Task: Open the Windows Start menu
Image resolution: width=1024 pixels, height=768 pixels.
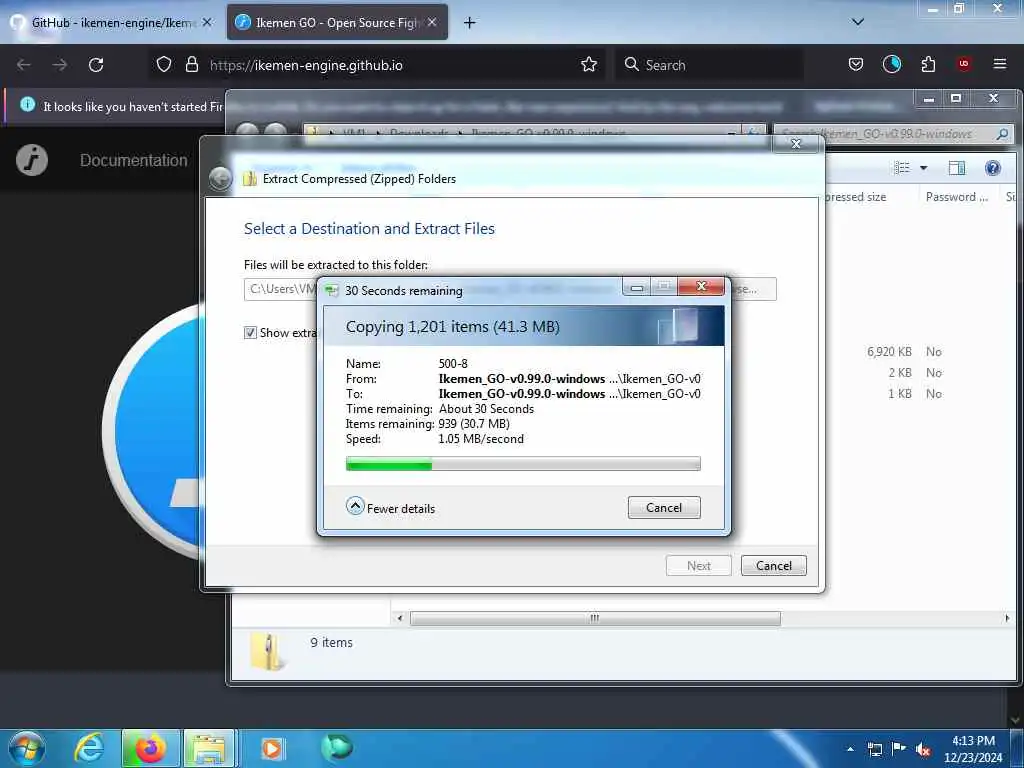Action: coord(27,748)
